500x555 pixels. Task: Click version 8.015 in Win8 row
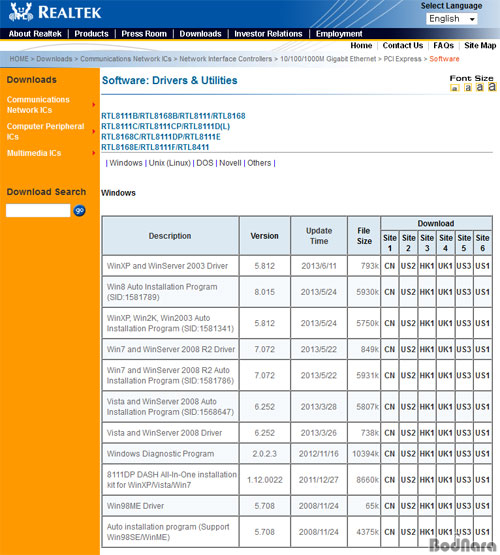coord(265,292)
